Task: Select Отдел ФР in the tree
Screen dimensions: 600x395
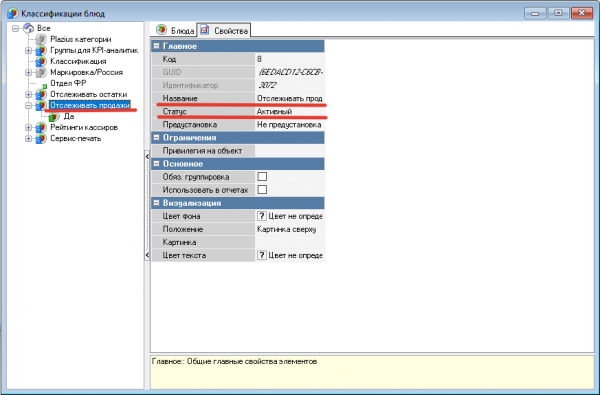Action: click(x=68, y=83)
